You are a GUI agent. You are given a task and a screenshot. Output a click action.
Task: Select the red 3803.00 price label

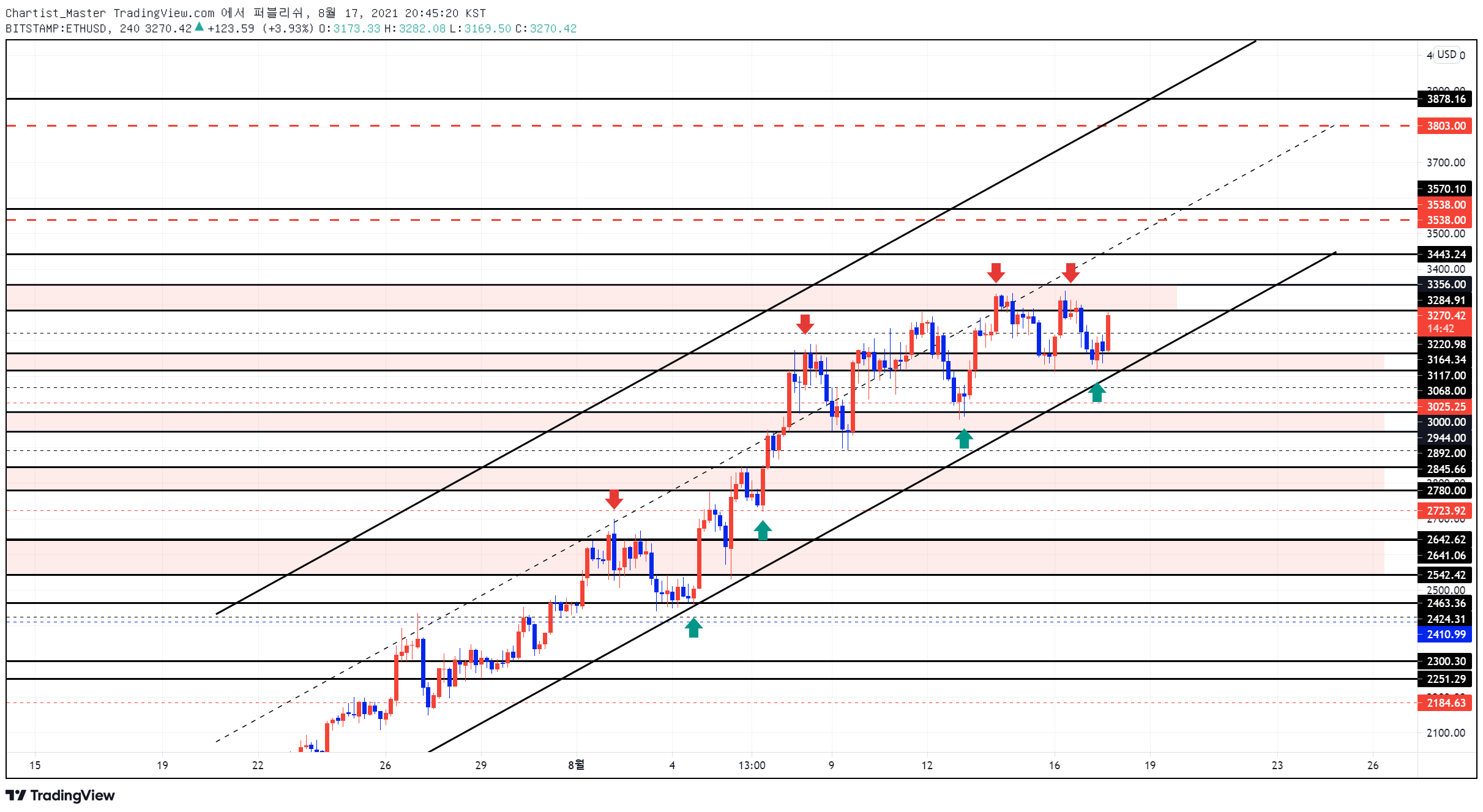tap(1445, 126)
